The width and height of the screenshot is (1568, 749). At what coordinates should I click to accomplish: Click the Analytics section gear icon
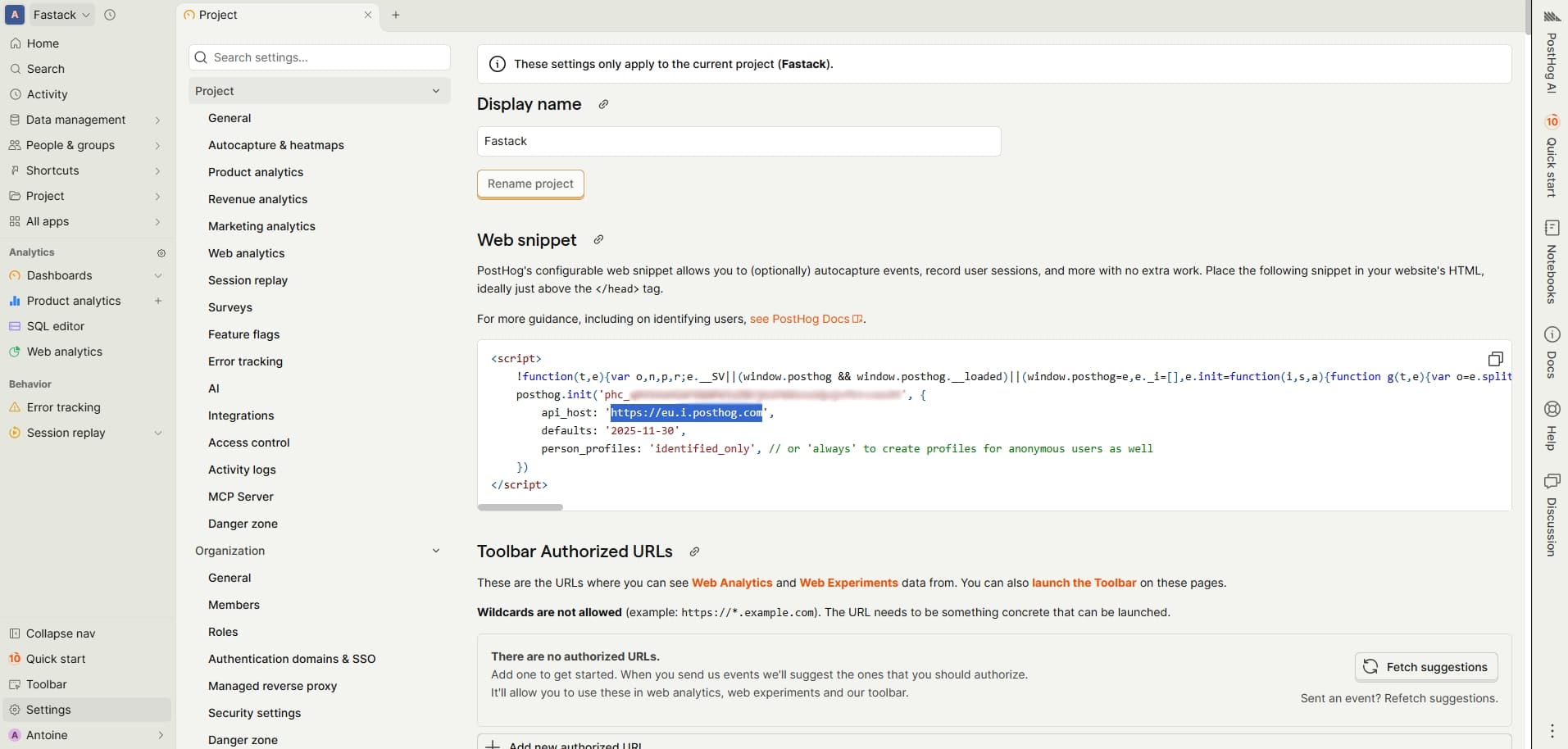click(x=161, y=253)
